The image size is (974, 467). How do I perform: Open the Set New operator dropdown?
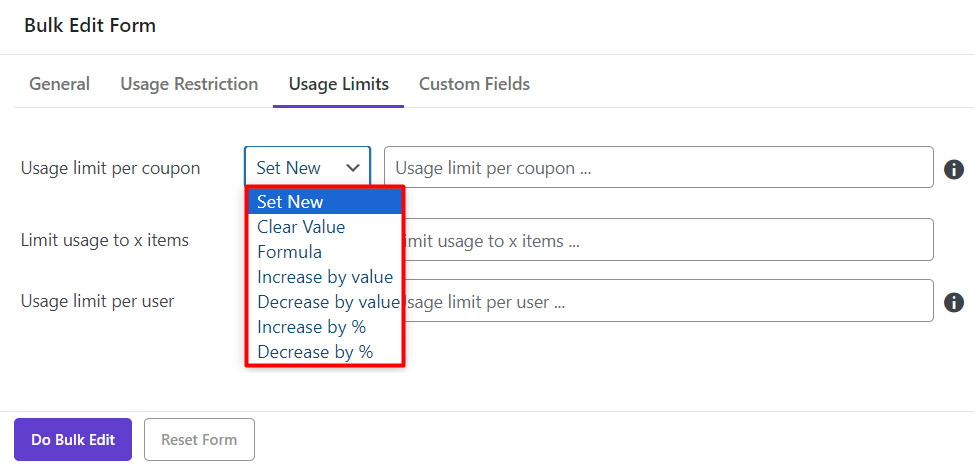coord(307,168)
